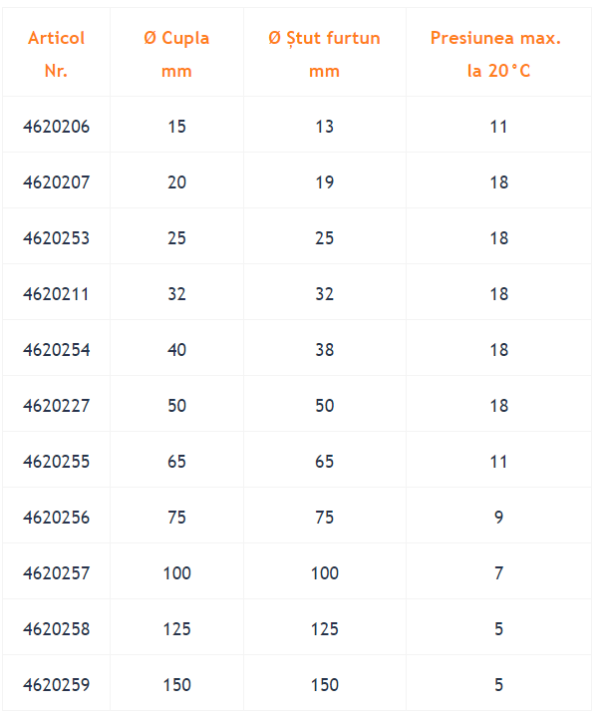Click article number 4620254
This screenshot has width=600, height=718.
pyautogui.click(x=56, y=350)
